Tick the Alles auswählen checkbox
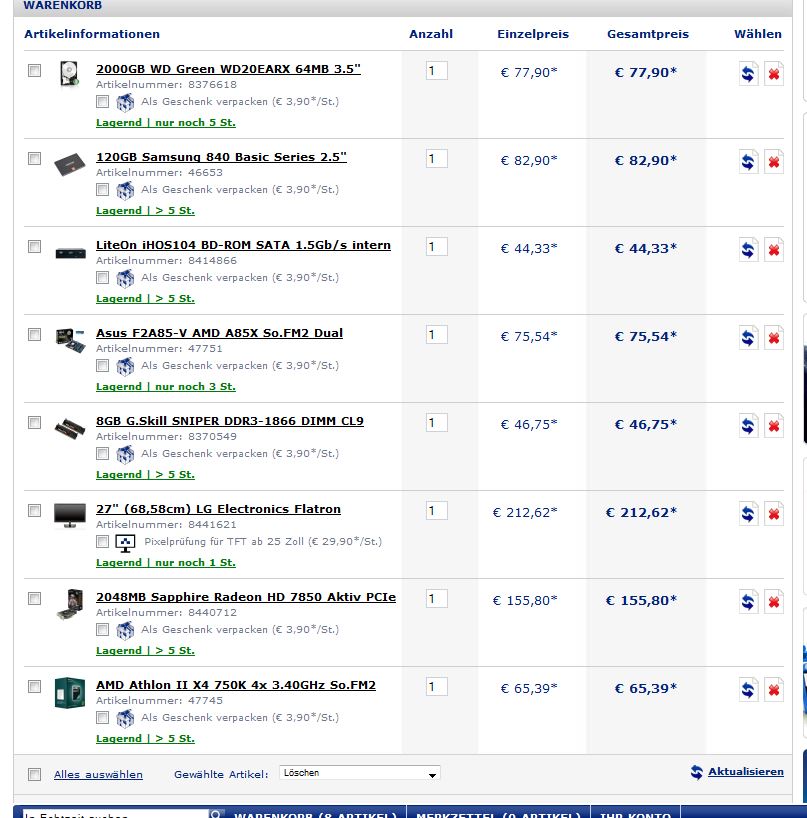Viewport: 807px width, 818px height. coord(34,775)
